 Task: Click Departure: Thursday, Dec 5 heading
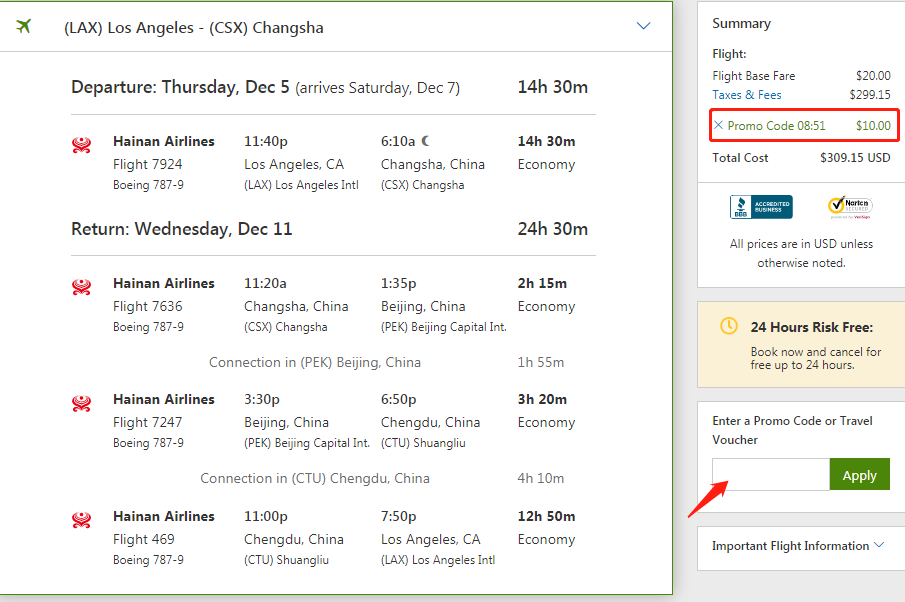coord(180,87)
